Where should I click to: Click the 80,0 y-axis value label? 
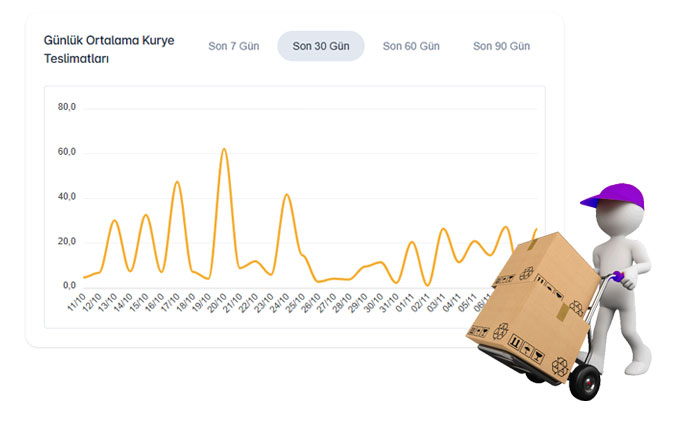point(67,107)
